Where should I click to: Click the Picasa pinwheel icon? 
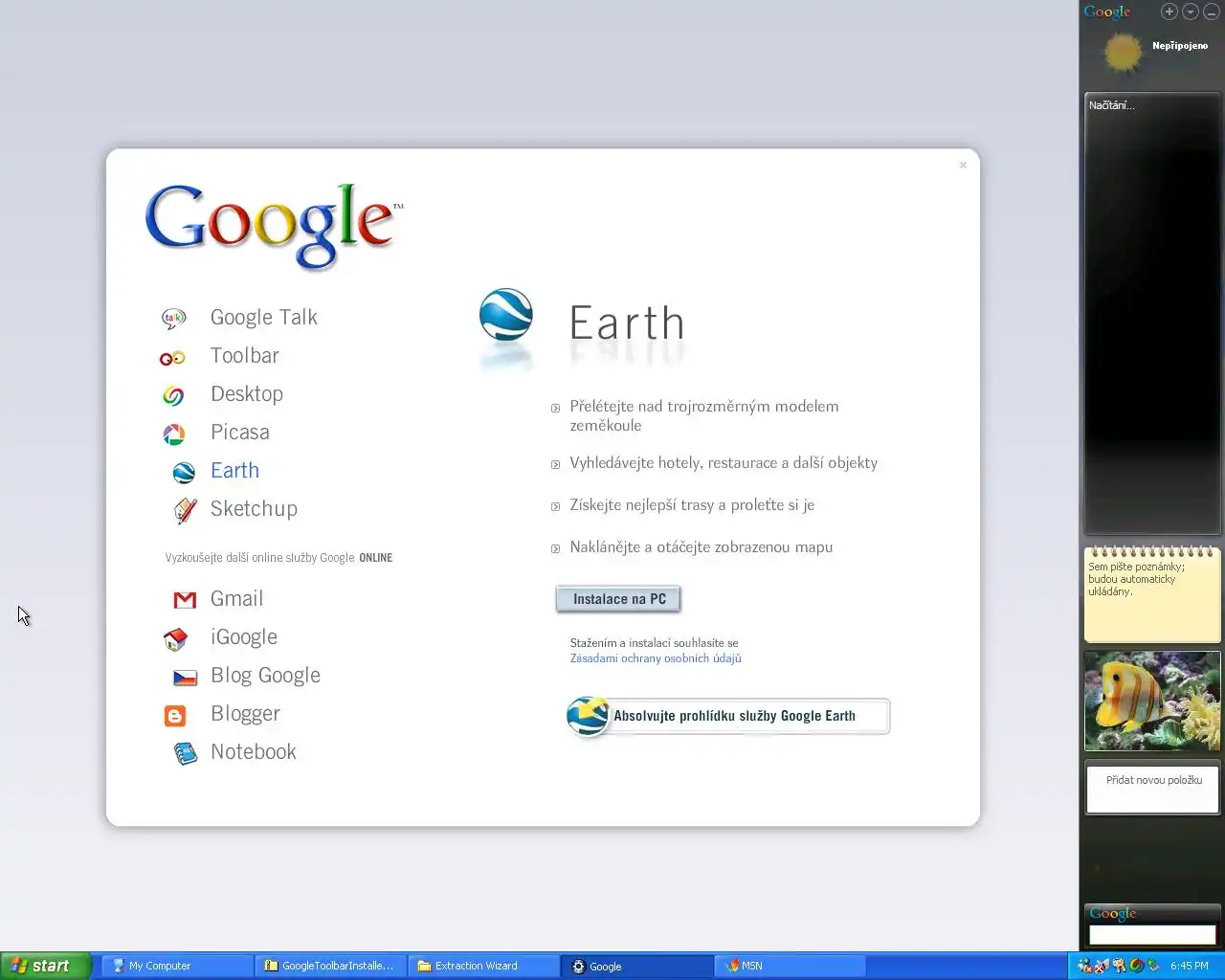point(173,434)
